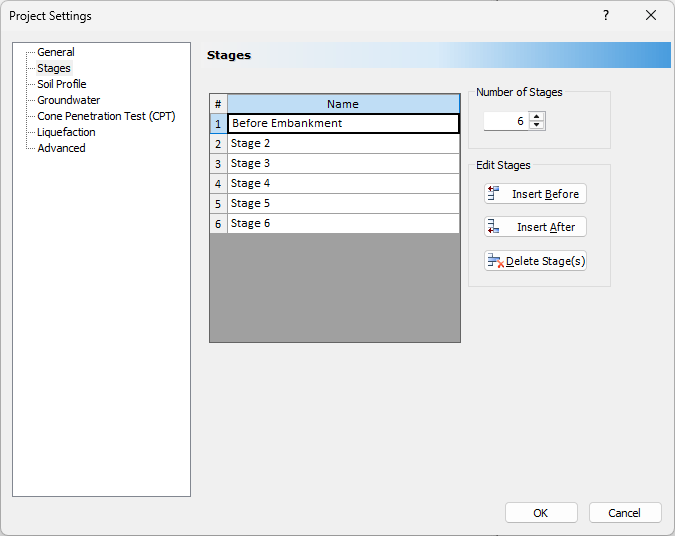Screen dimensions: 675x536
Task: Select the Stage 5 name cell
Action: (x=343, y=204)
